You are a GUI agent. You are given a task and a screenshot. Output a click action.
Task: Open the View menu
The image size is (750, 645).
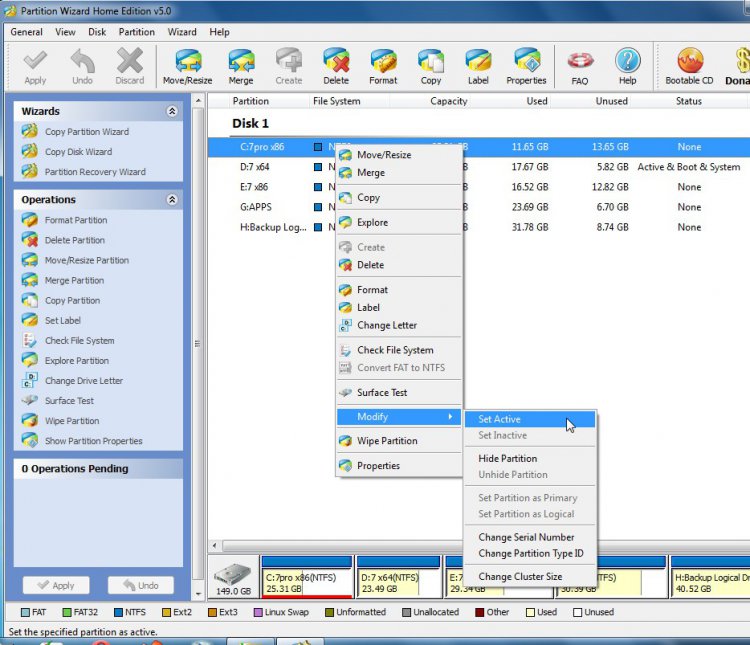(x=65, y=32)
